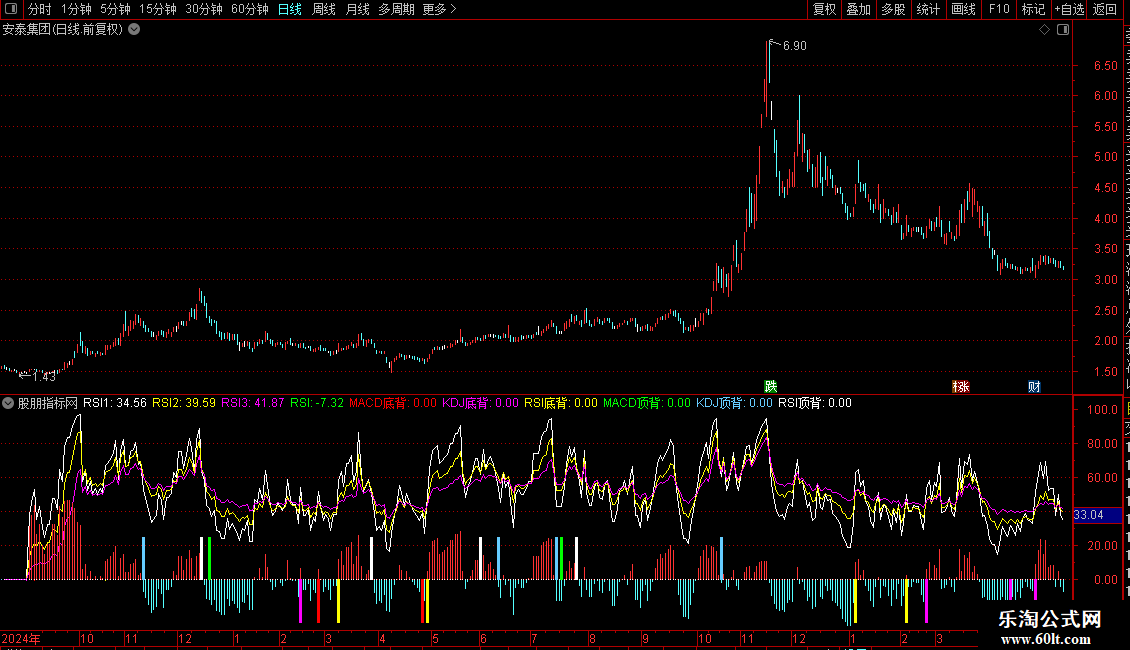The height and width of the screenshot is (650, 1130).
Task: Click the 返回 back button
Action: tap(1105, 9)
